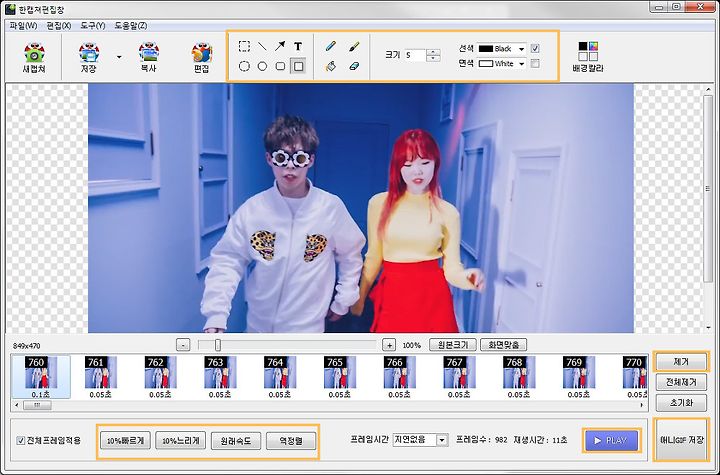The height and width of the screenshot is (475, 720).
Task: Select the Paint bucket fill tool
Action: coord(331,66)
